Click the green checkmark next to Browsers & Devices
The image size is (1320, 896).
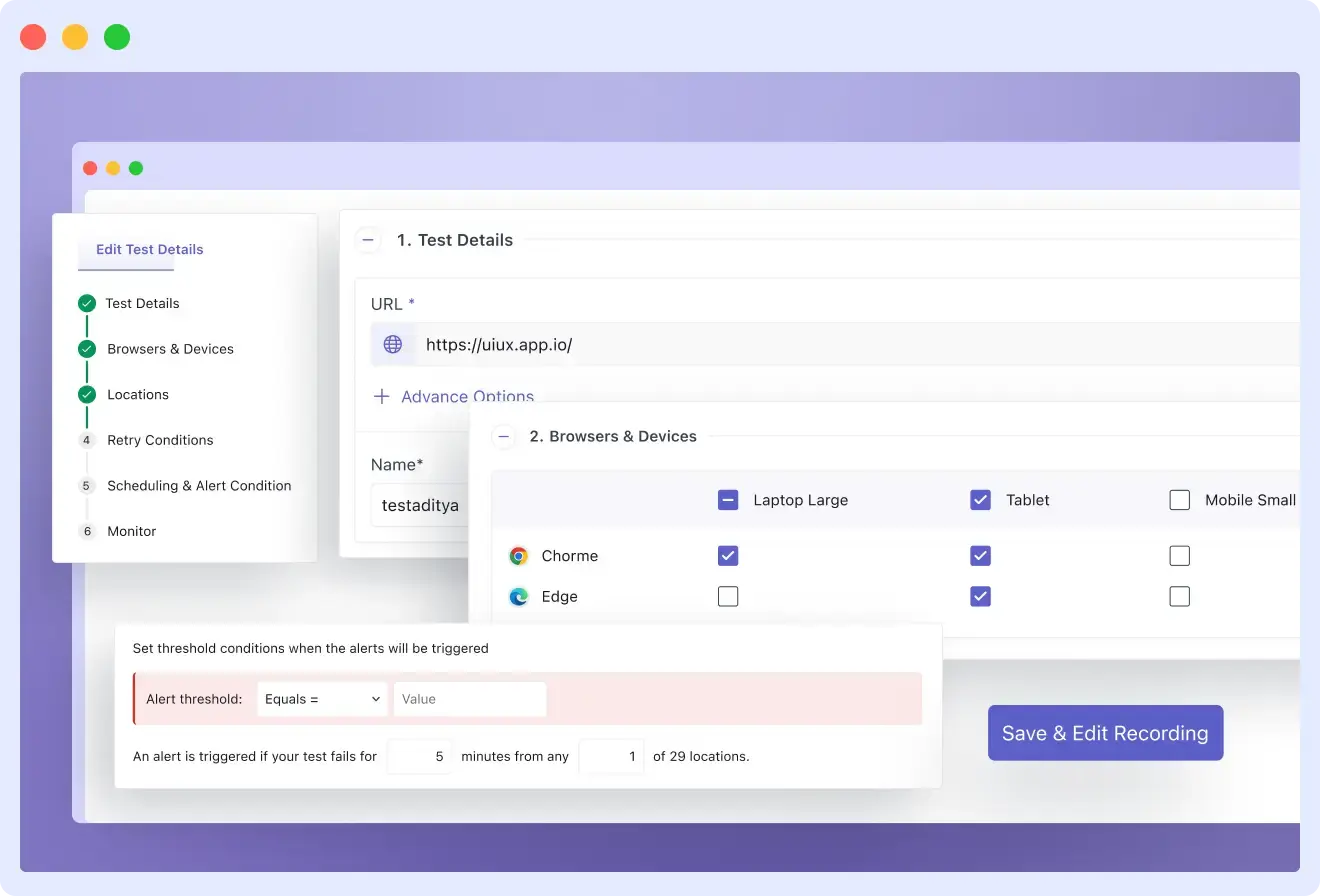point(86,348)
